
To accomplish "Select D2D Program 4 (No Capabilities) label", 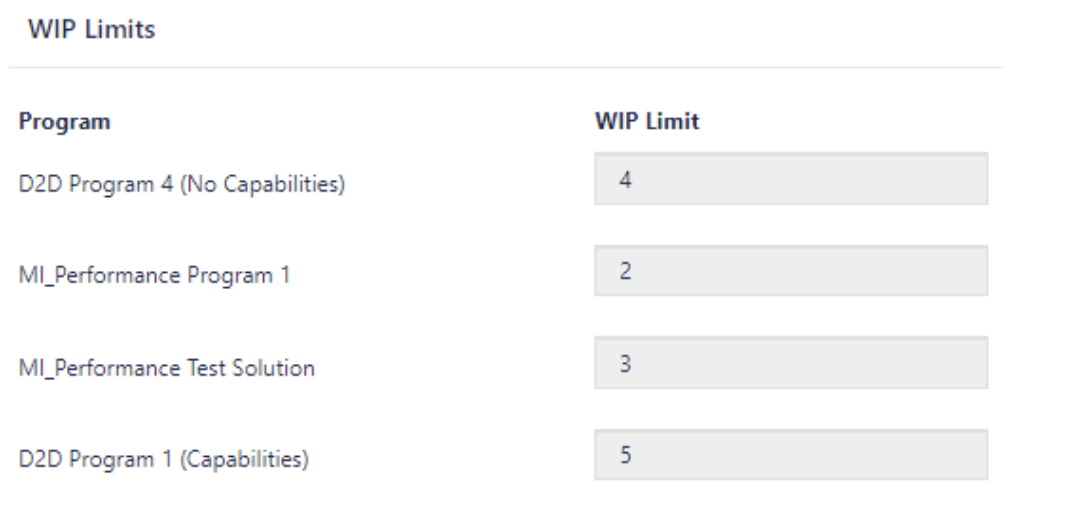I will coord(181,184).
